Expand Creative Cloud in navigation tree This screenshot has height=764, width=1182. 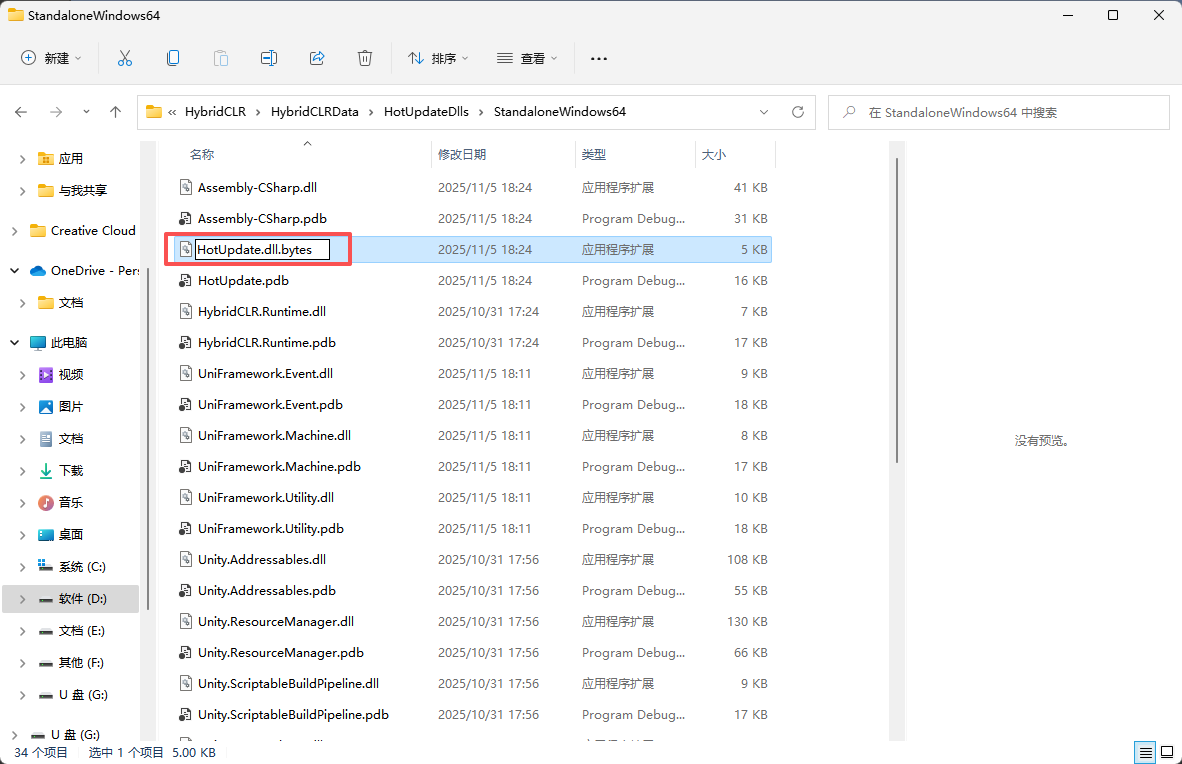point(14,231)
